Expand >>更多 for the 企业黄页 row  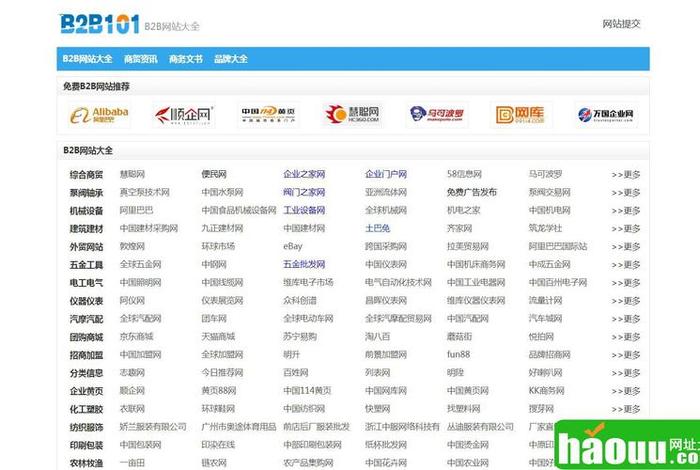coord(626,391)
